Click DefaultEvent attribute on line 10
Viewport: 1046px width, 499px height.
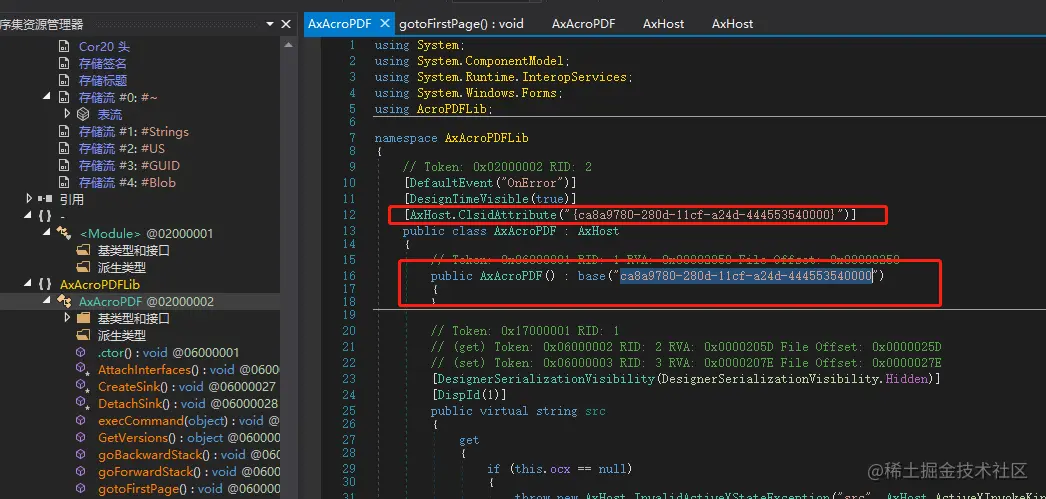450,182
